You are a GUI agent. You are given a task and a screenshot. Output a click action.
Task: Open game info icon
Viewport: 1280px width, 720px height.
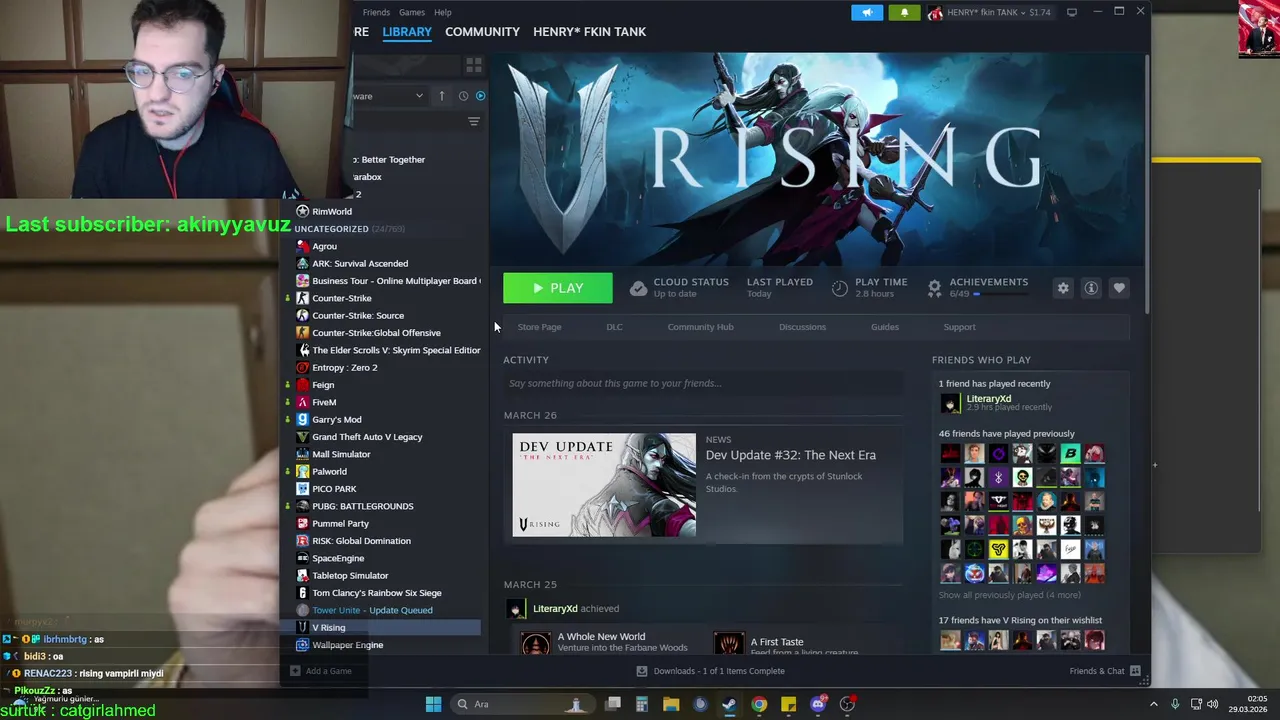coord(1091,288)
